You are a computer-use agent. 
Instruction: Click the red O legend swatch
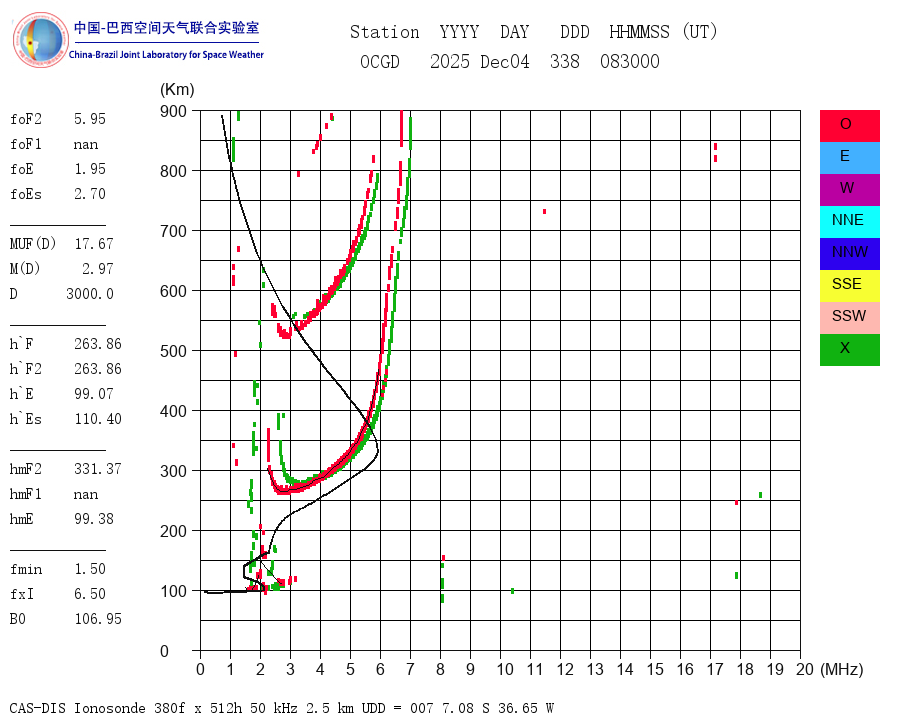(849, 126)
